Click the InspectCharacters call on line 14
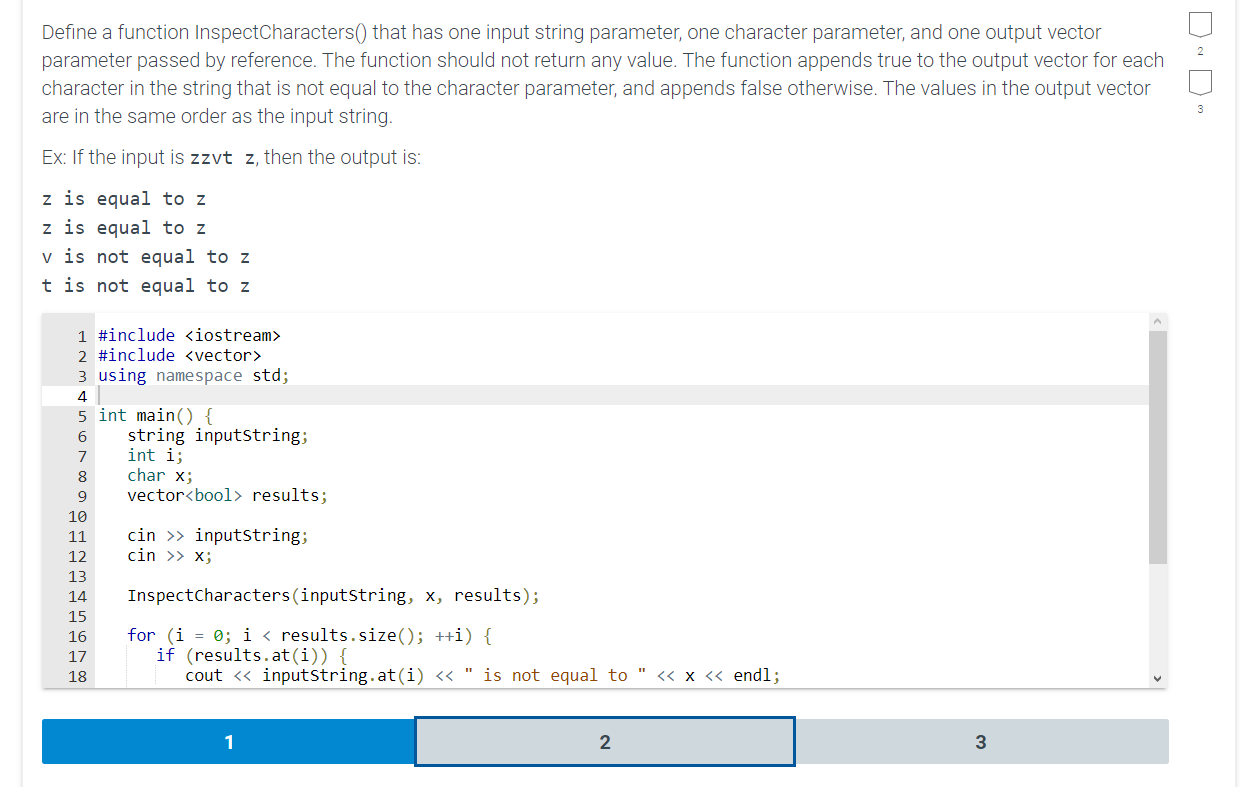1240x787 pixels. click(333, 595)
